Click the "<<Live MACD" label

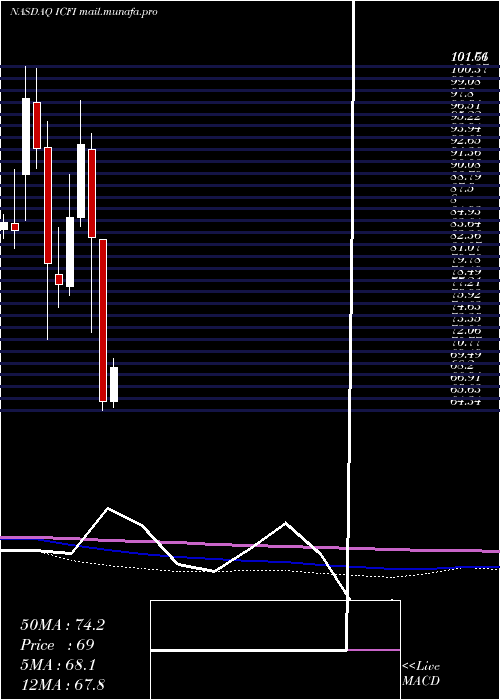click(421, 674)
